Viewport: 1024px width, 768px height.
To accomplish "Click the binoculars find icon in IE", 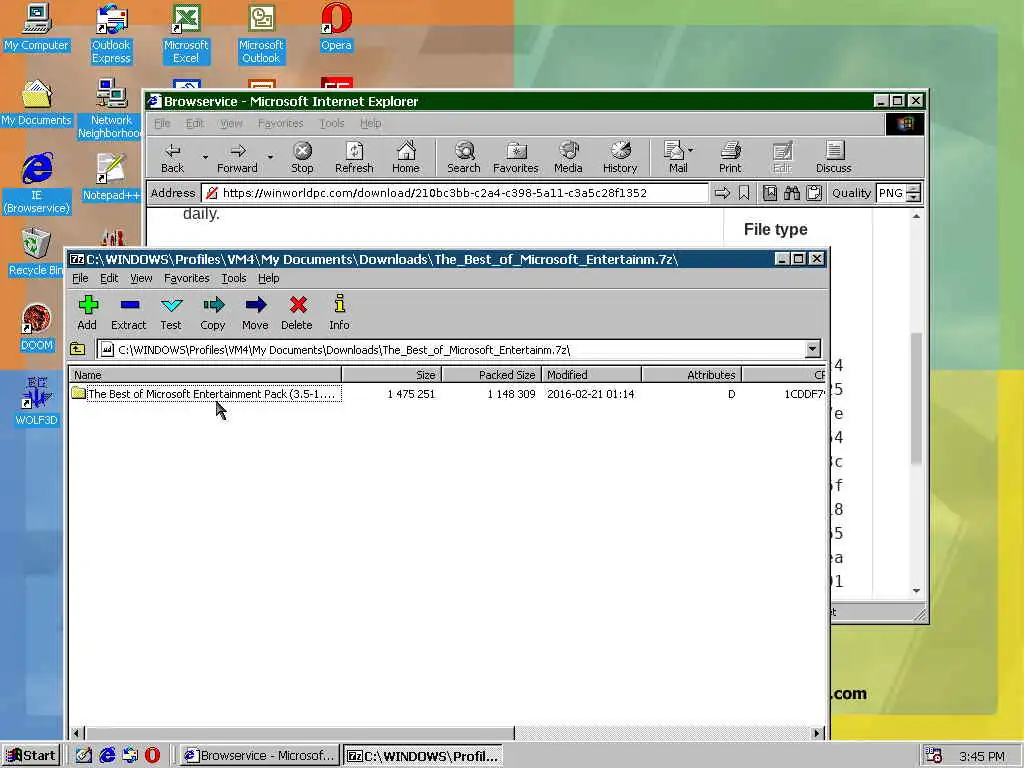I will 792,193.
